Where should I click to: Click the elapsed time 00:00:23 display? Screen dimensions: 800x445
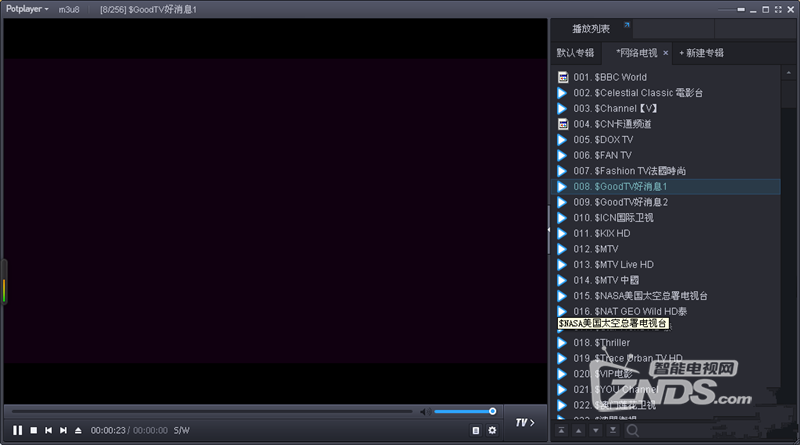tap(108, 430)
